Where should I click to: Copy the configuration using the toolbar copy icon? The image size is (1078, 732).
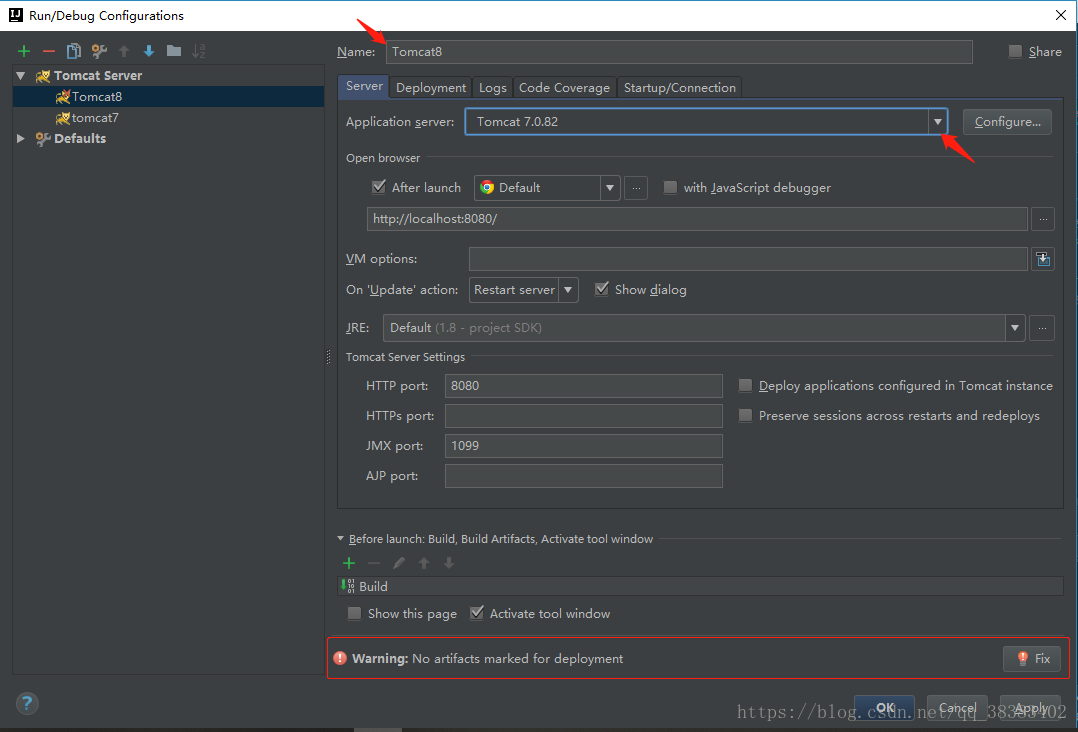tap(74, 51)
